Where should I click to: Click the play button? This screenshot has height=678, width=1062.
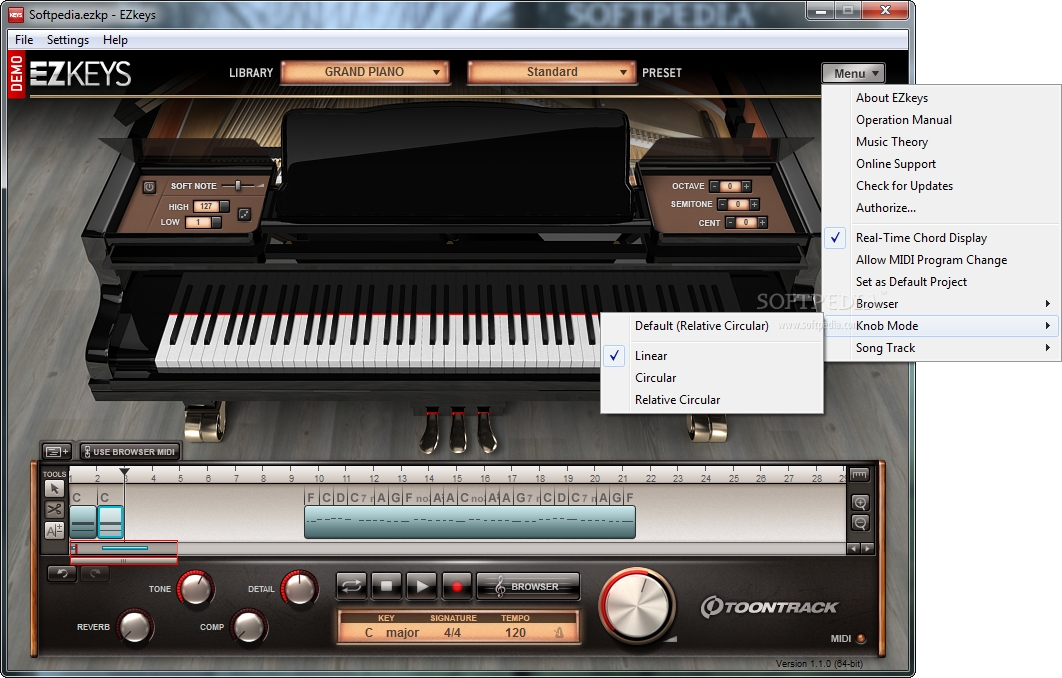(421, 586)
